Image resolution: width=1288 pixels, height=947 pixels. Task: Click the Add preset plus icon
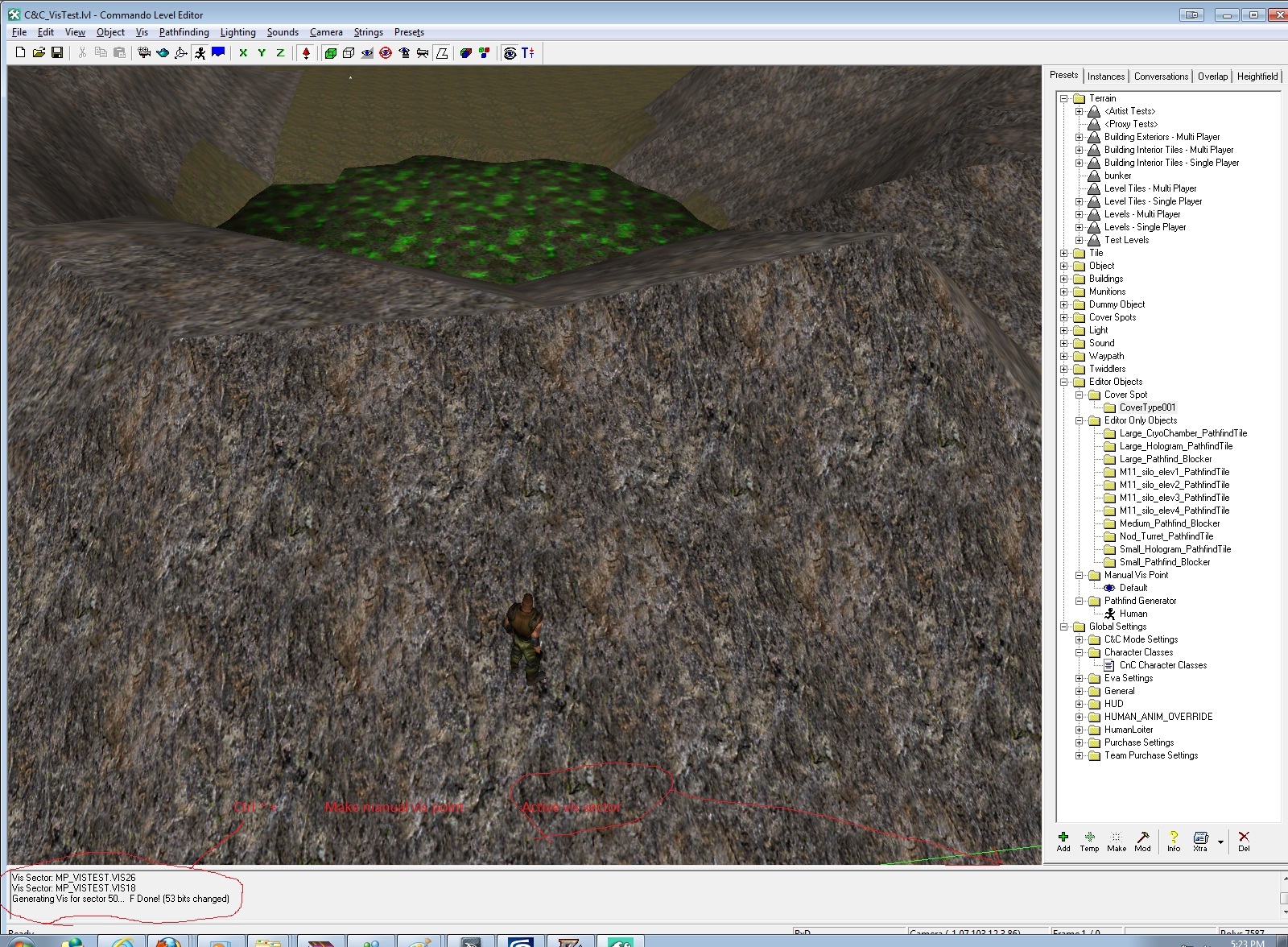coord(1063,841)
